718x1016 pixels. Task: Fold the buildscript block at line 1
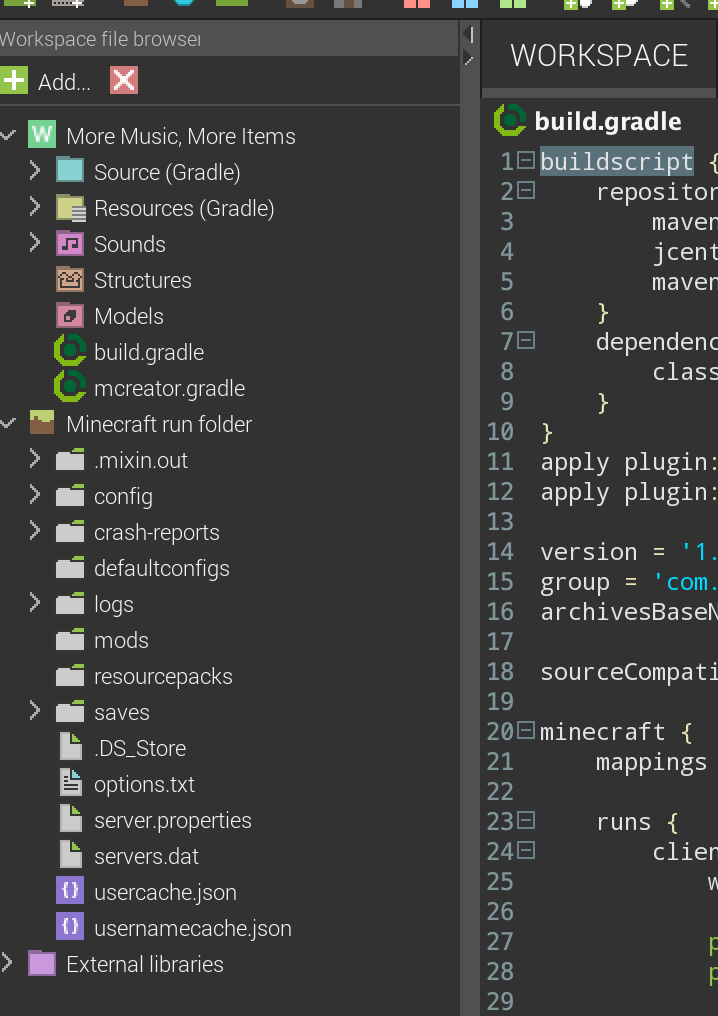526,159
